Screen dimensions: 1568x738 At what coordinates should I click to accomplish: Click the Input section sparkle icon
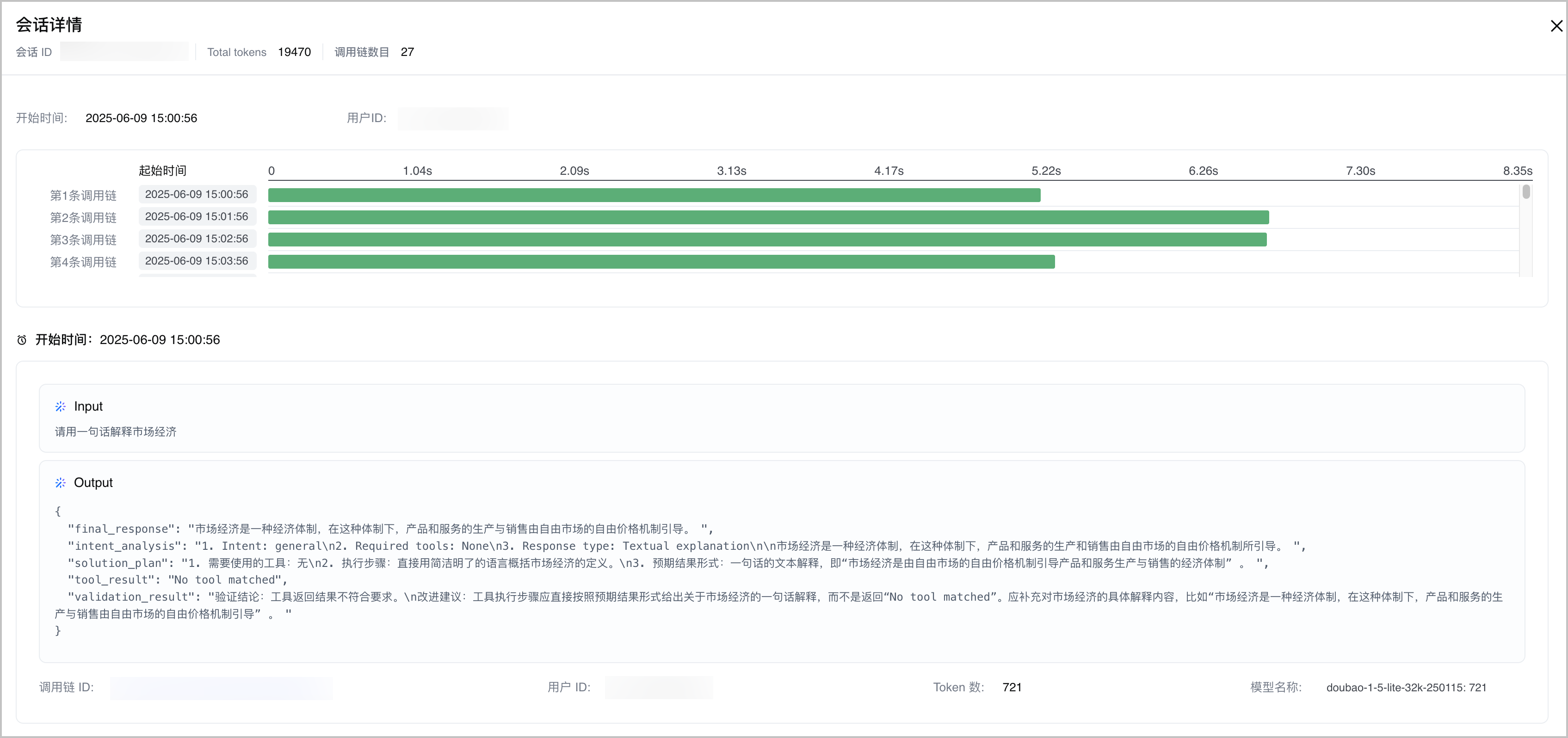coord(60,406)
